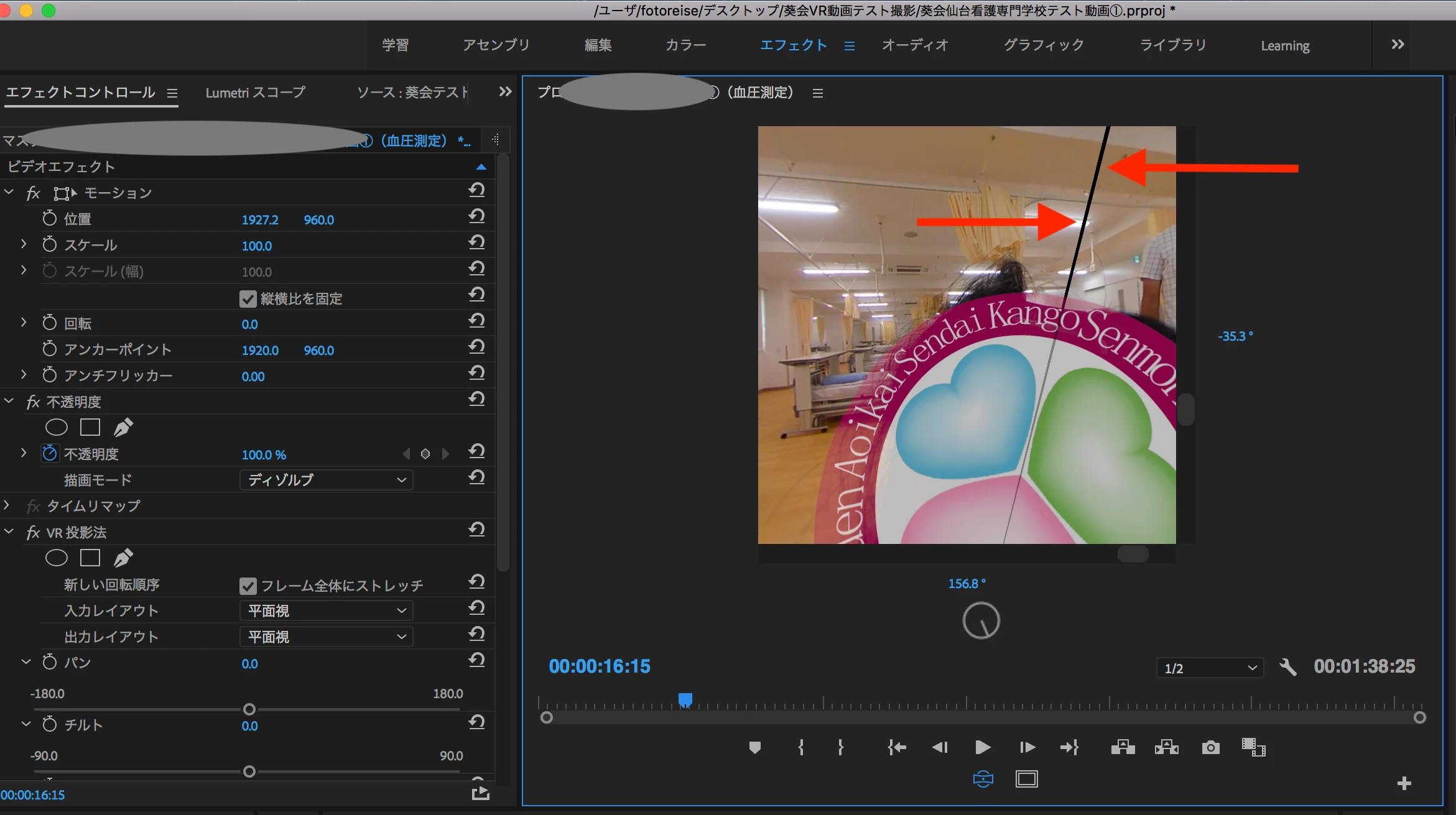The width and height of the screenshot is (1456, 815).
Task: Open the monitor settings wrench icon
Action: (x=1287, y=668)
